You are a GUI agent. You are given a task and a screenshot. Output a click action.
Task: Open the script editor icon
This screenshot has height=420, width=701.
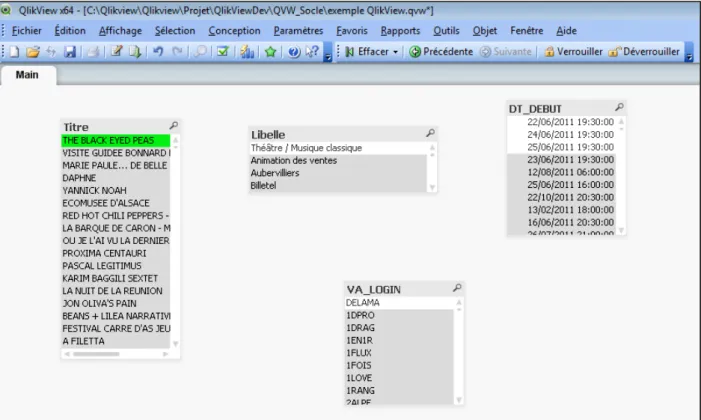(116, 52)
